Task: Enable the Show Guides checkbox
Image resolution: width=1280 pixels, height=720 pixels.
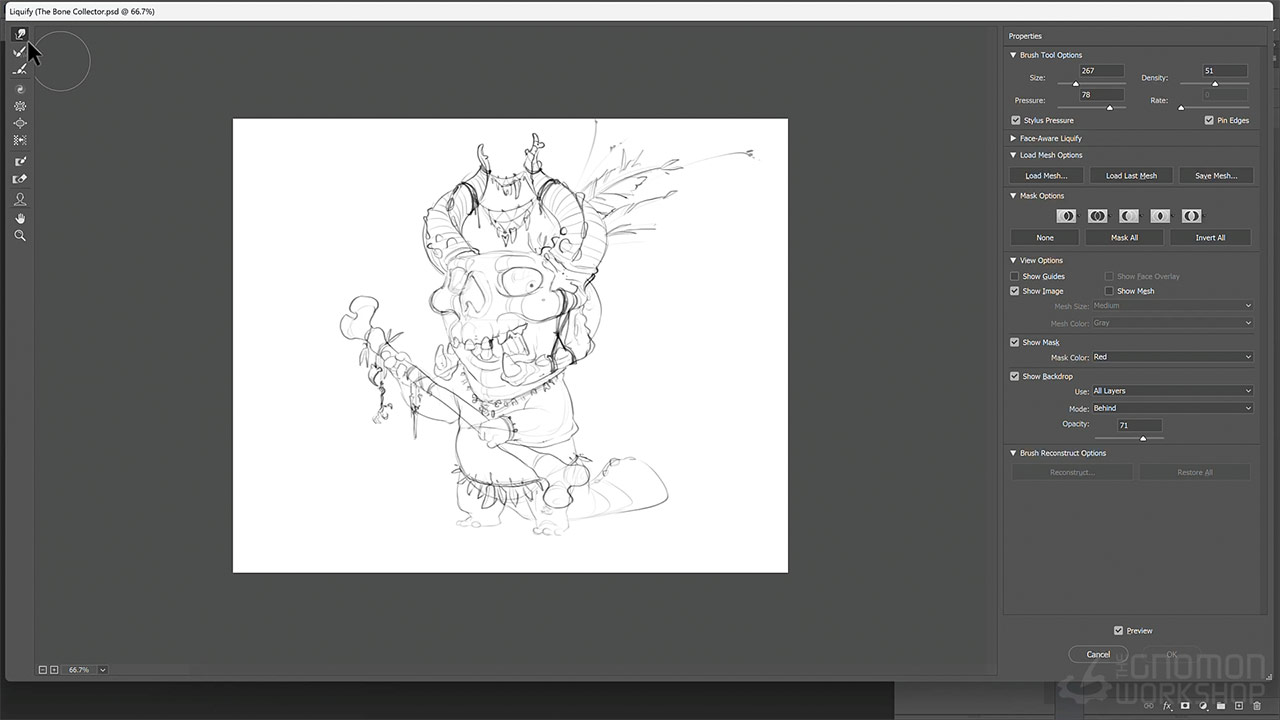Action: pyautogui.click(x=1015, y=276)
